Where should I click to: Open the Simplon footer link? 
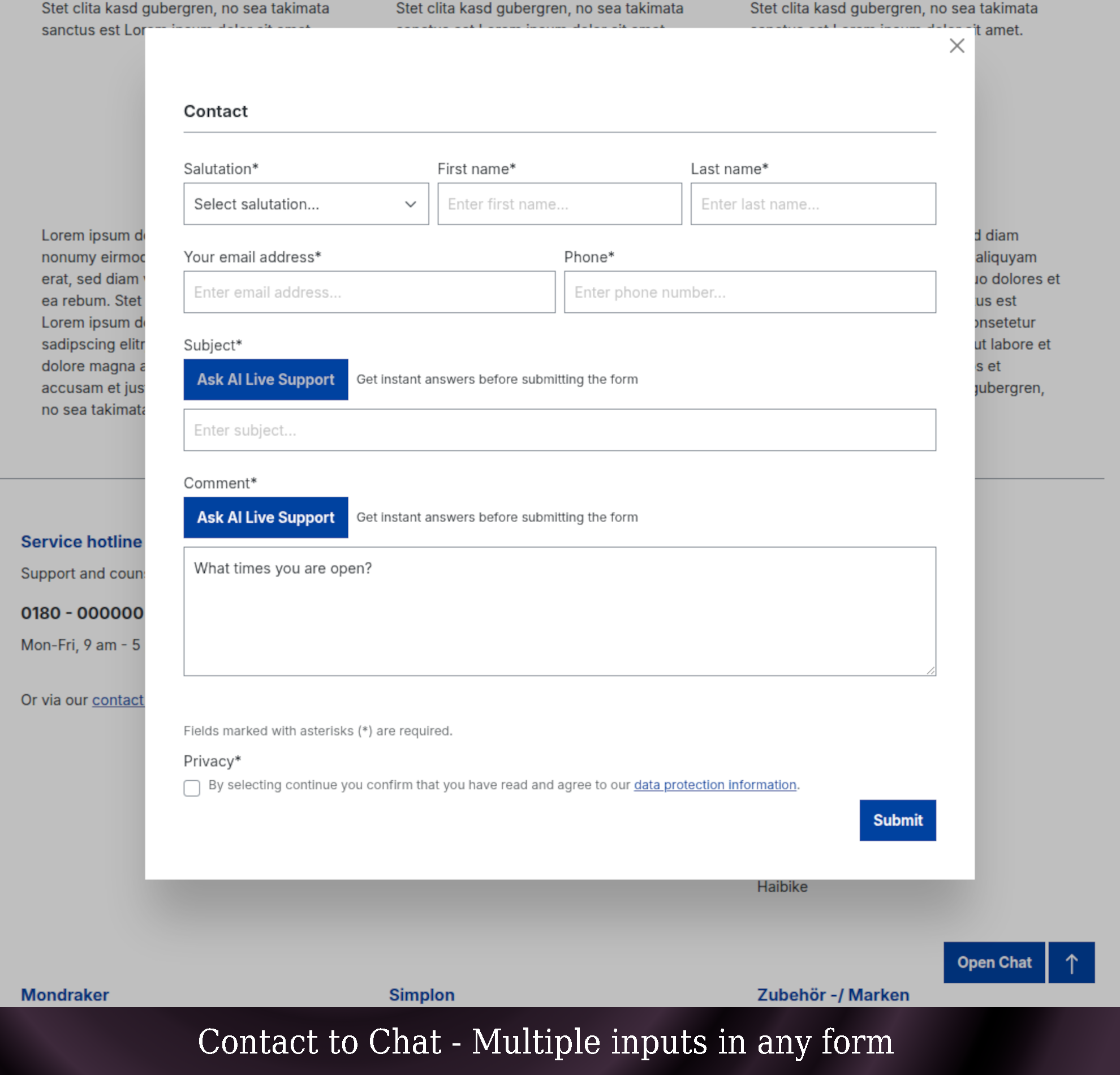pos(422,995)
